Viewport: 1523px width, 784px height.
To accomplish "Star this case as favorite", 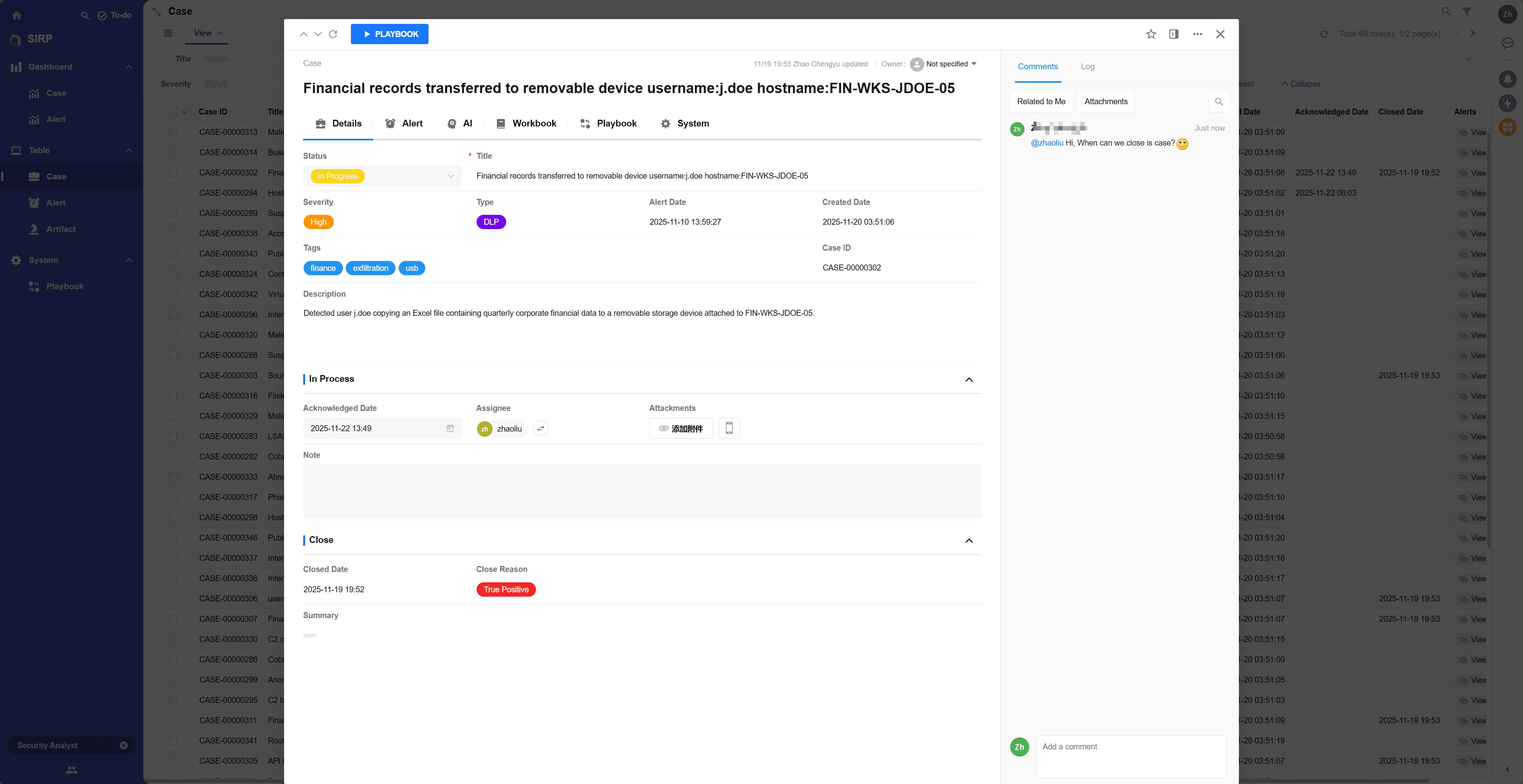I will pos(1151,34).
